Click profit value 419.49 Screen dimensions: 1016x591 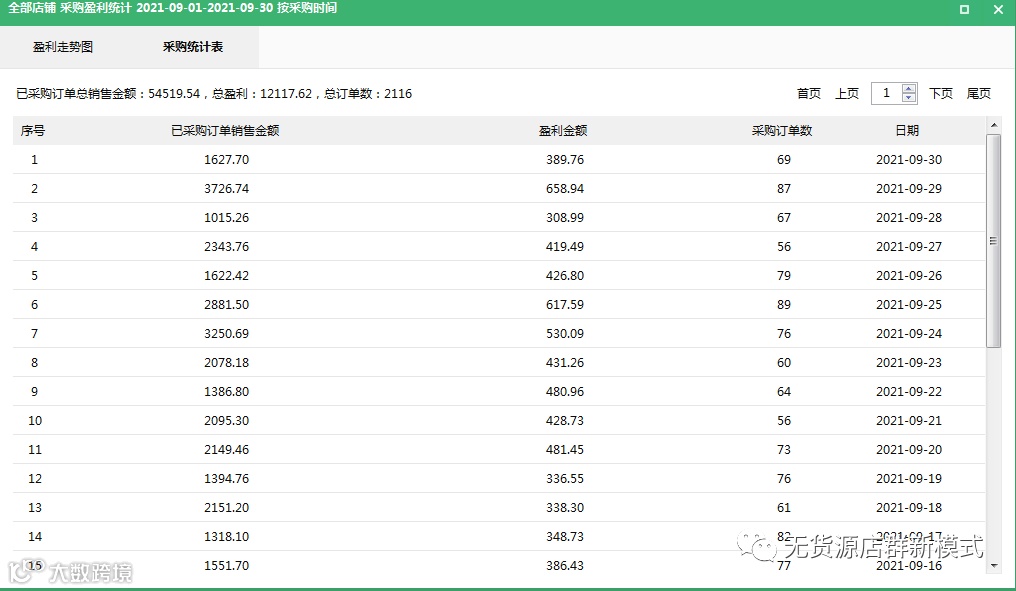click(564, 247)
